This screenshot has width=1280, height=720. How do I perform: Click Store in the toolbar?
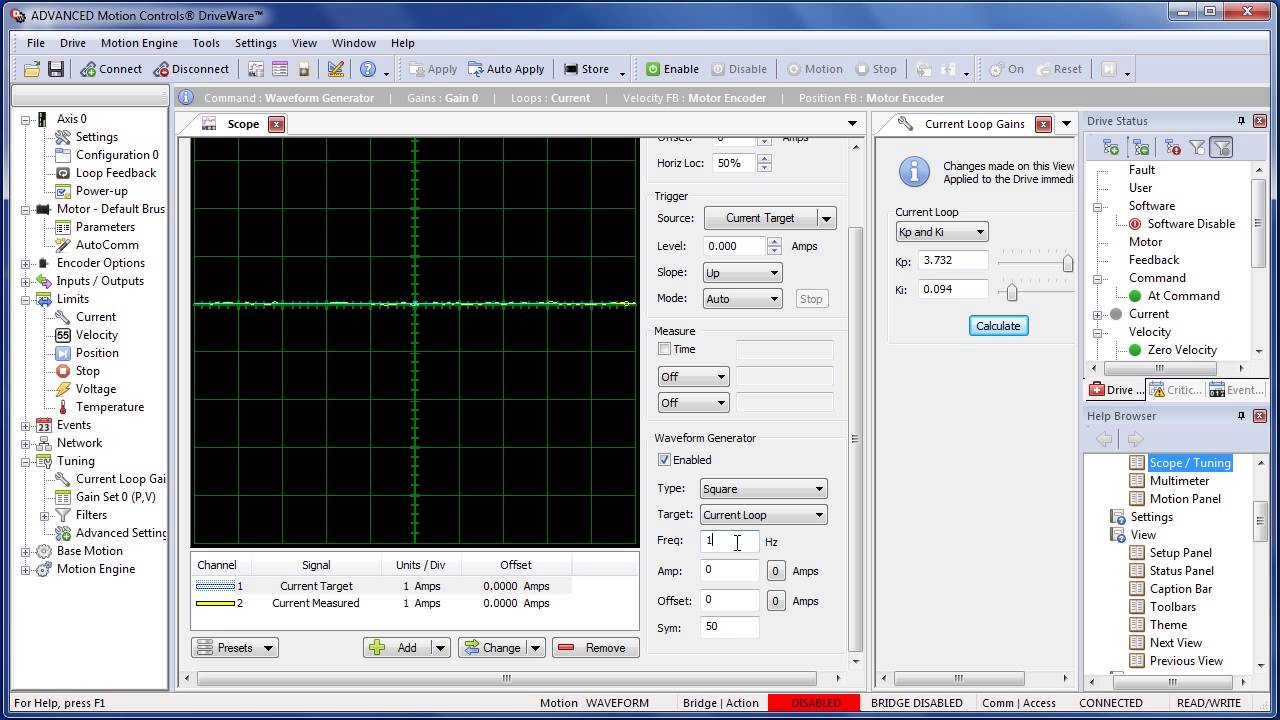click(x=586, y=69)
